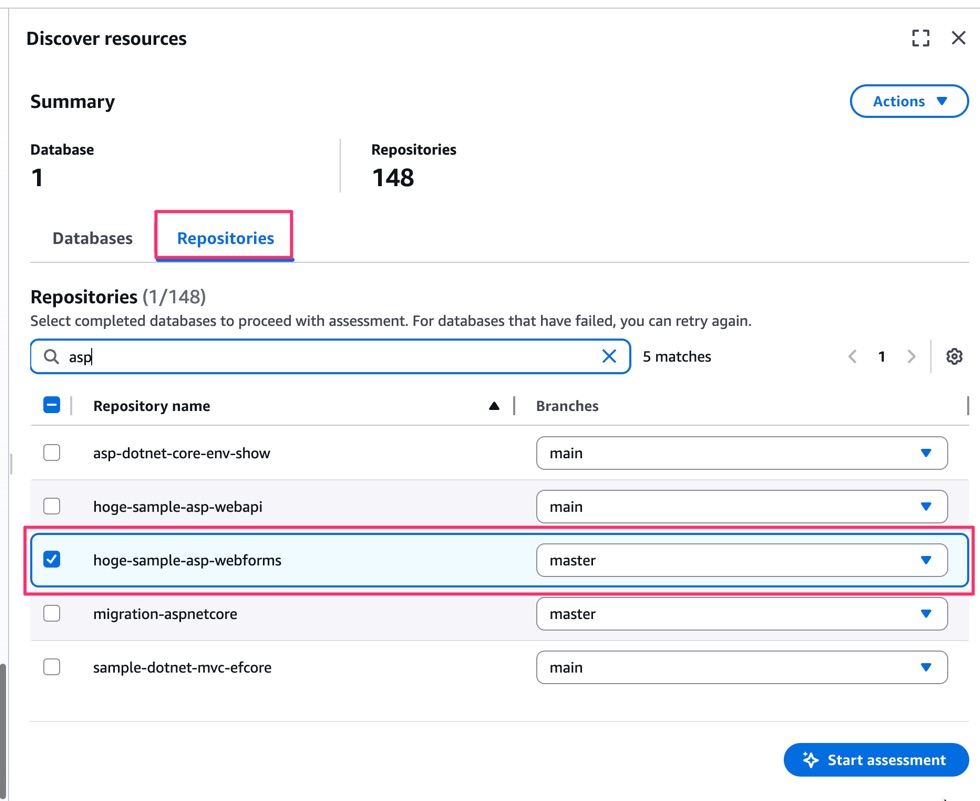Clear the repository search field

(x=609, y=357)
